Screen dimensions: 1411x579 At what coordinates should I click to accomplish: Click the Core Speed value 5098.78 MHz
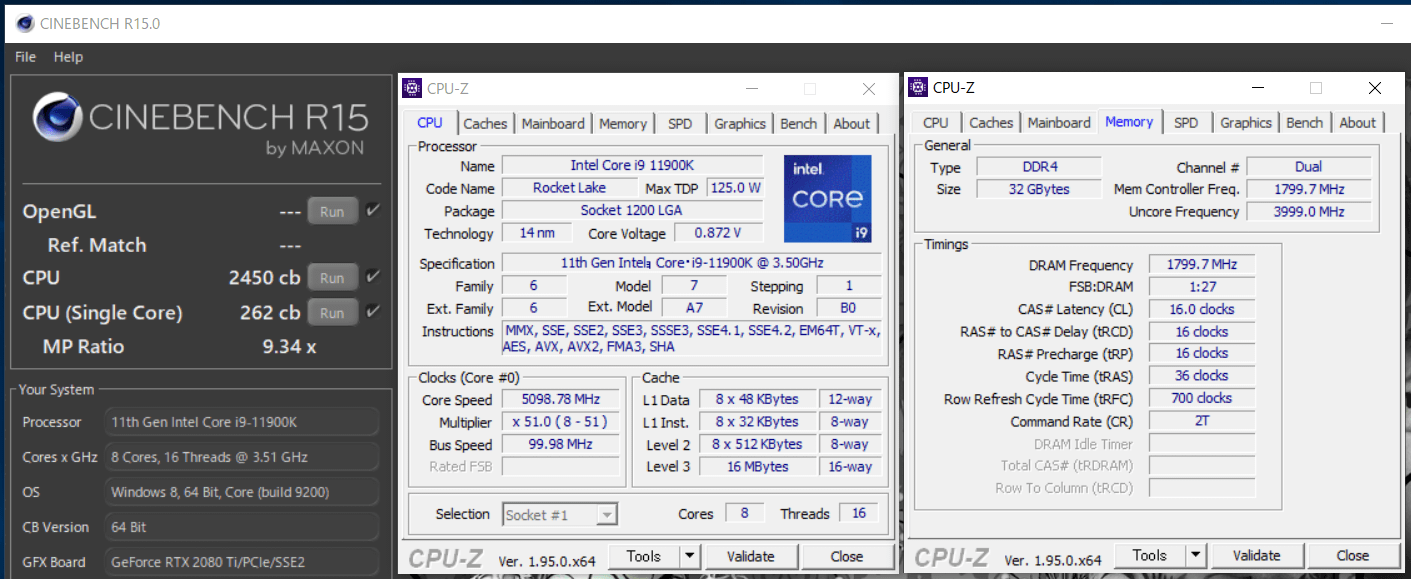[x=561, y=400]
